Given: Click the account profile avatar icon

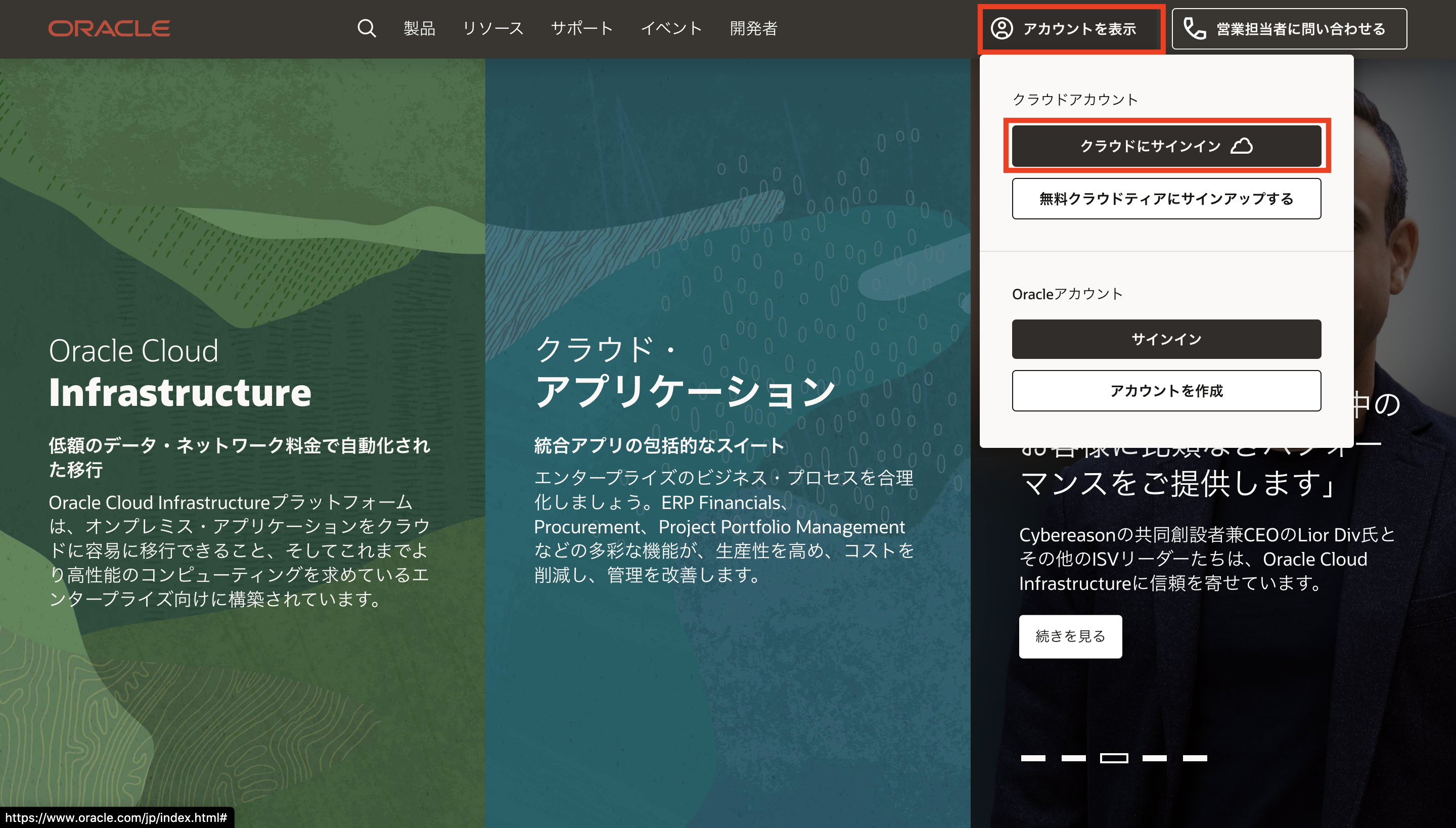Looking at the screenshot, I should pyautogui.click(x=1002, y=28).
